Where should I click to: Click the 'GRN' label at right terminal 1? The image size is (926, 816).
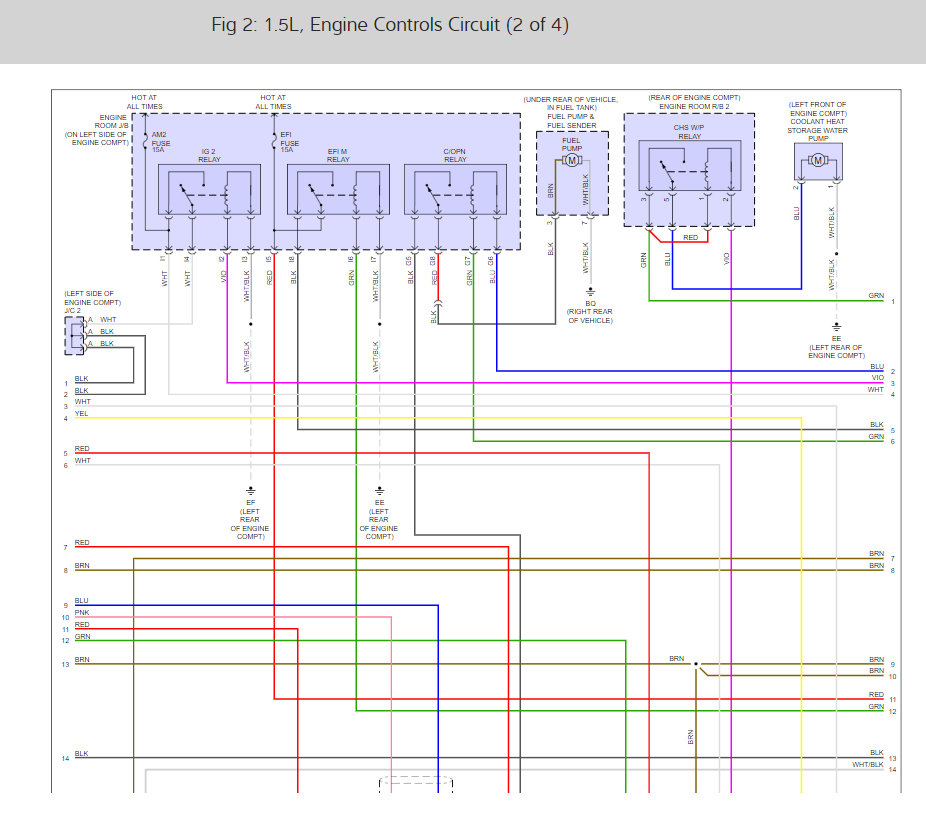click(x=876, y=295)
